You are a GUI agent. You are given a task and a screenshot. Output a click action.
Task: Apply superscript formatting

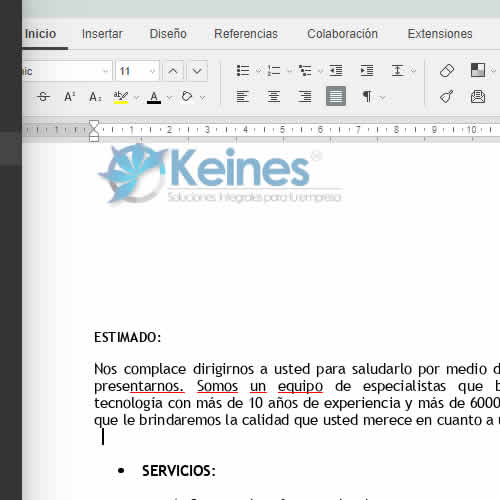69,97
